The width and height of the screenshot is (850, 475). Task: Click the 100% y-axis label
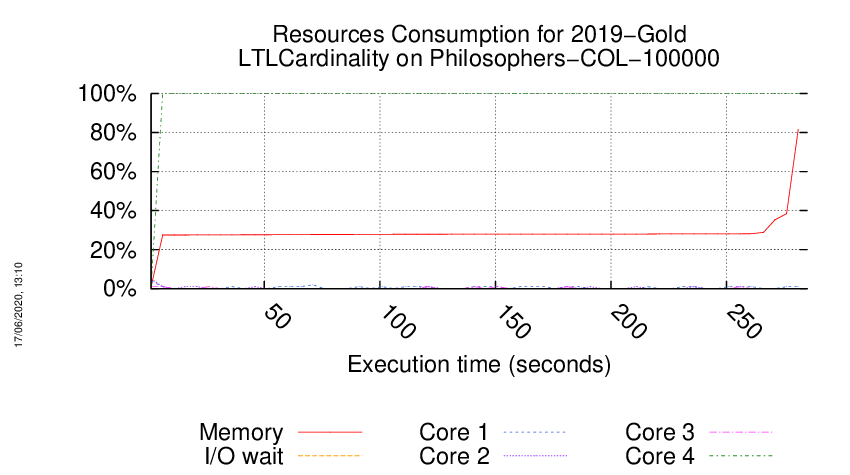[x=107, y=93]
